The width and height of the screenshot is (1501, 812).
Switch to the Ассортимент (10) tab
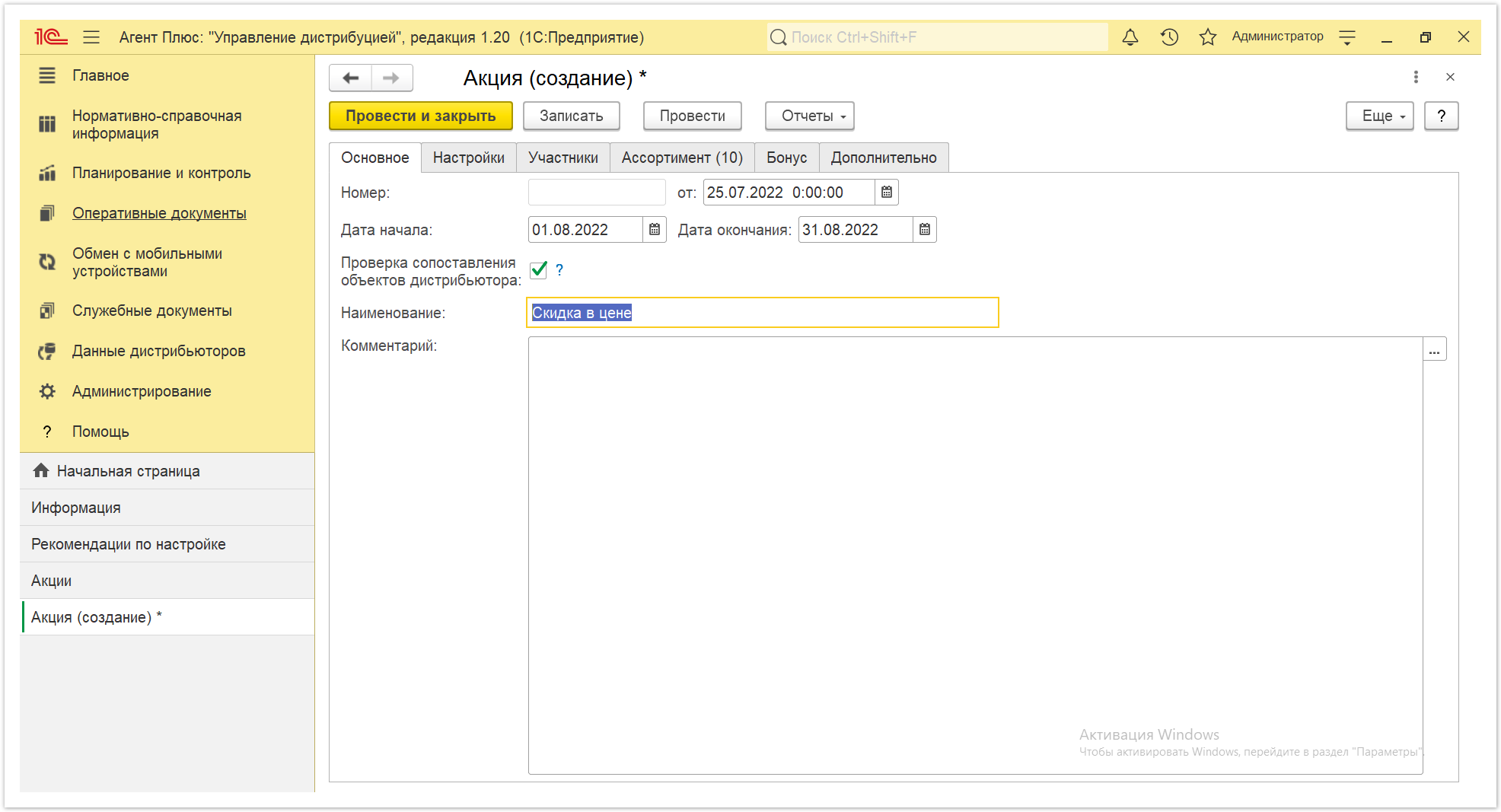click(x=682, y=158)
